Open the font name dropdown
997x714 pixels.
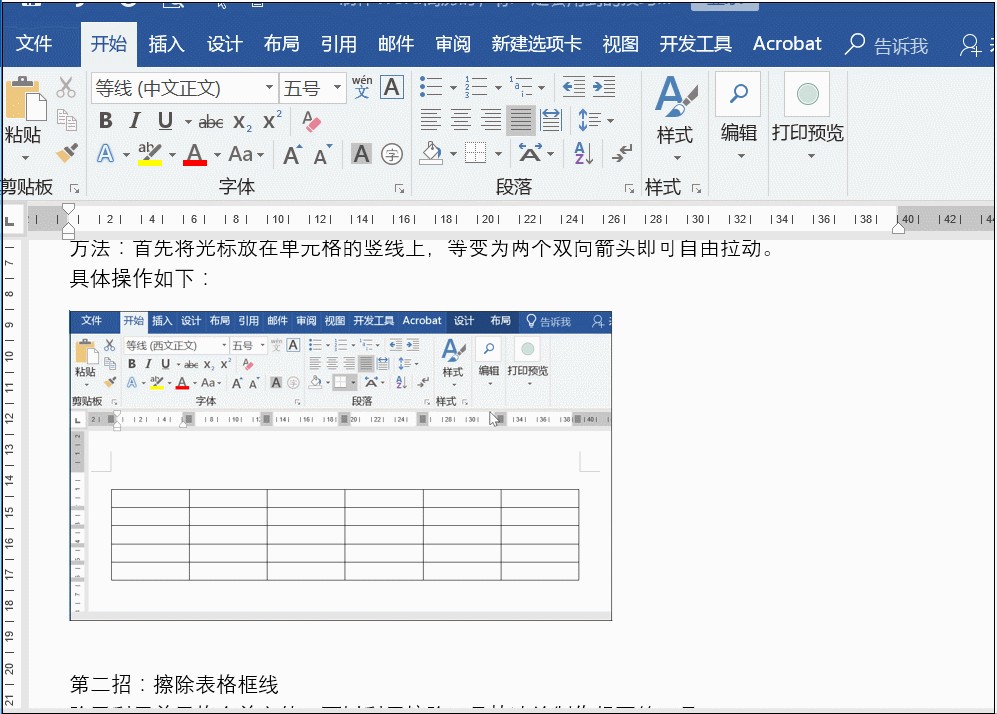269,88
